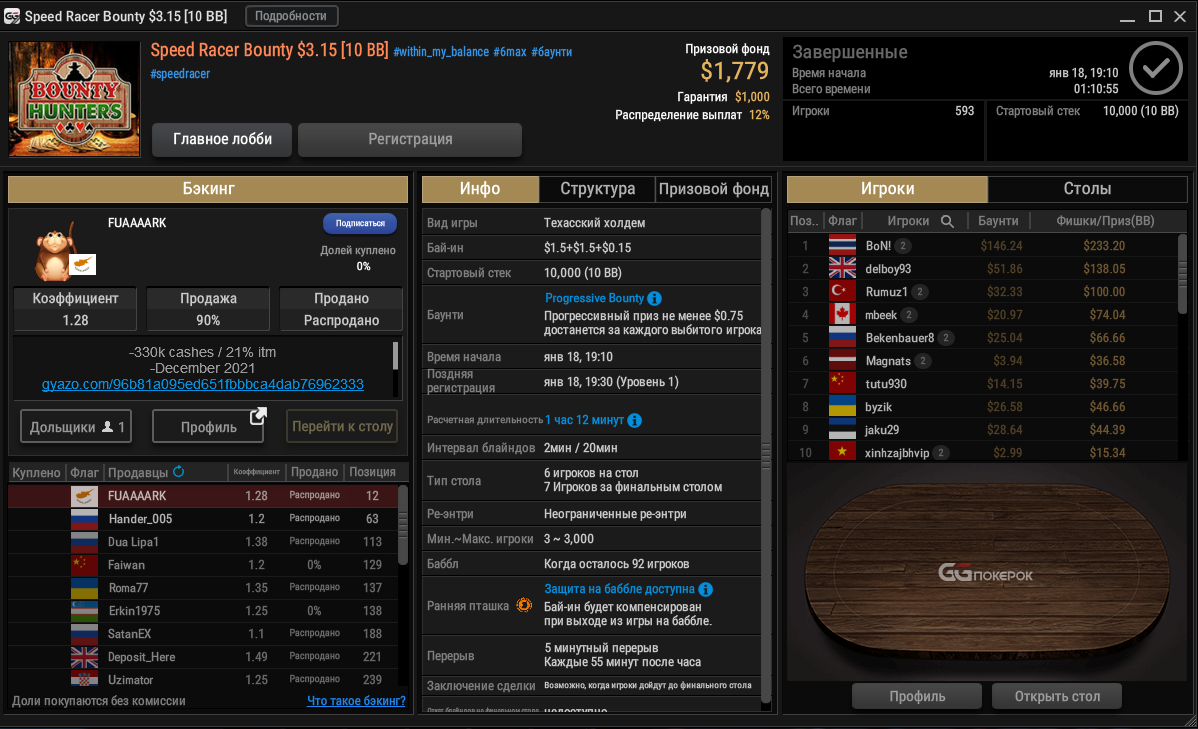
Task: Open the Призовой фонд tab
Action: pos(714,189)
